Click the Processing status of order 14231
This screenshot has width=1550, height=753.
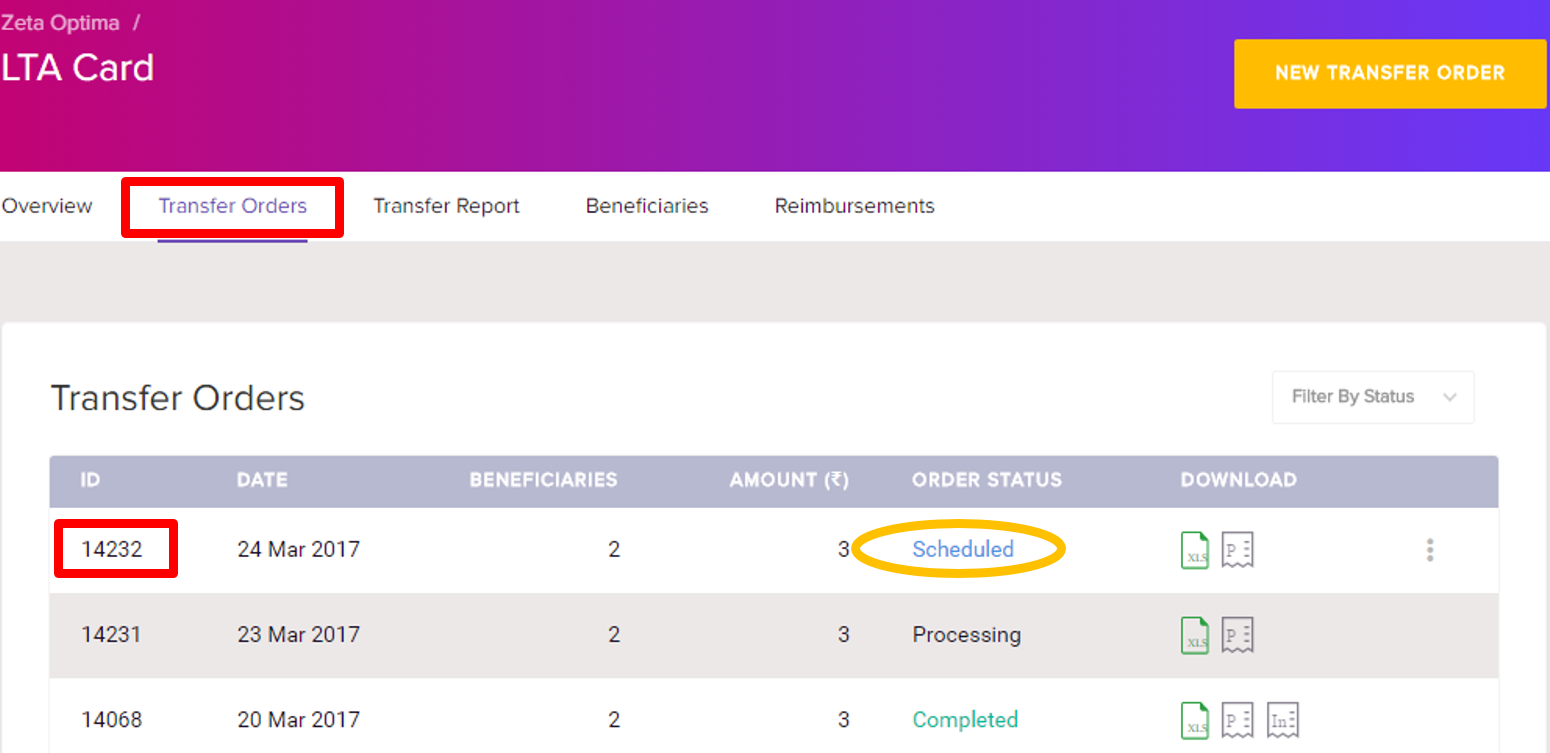pos(966,635)
